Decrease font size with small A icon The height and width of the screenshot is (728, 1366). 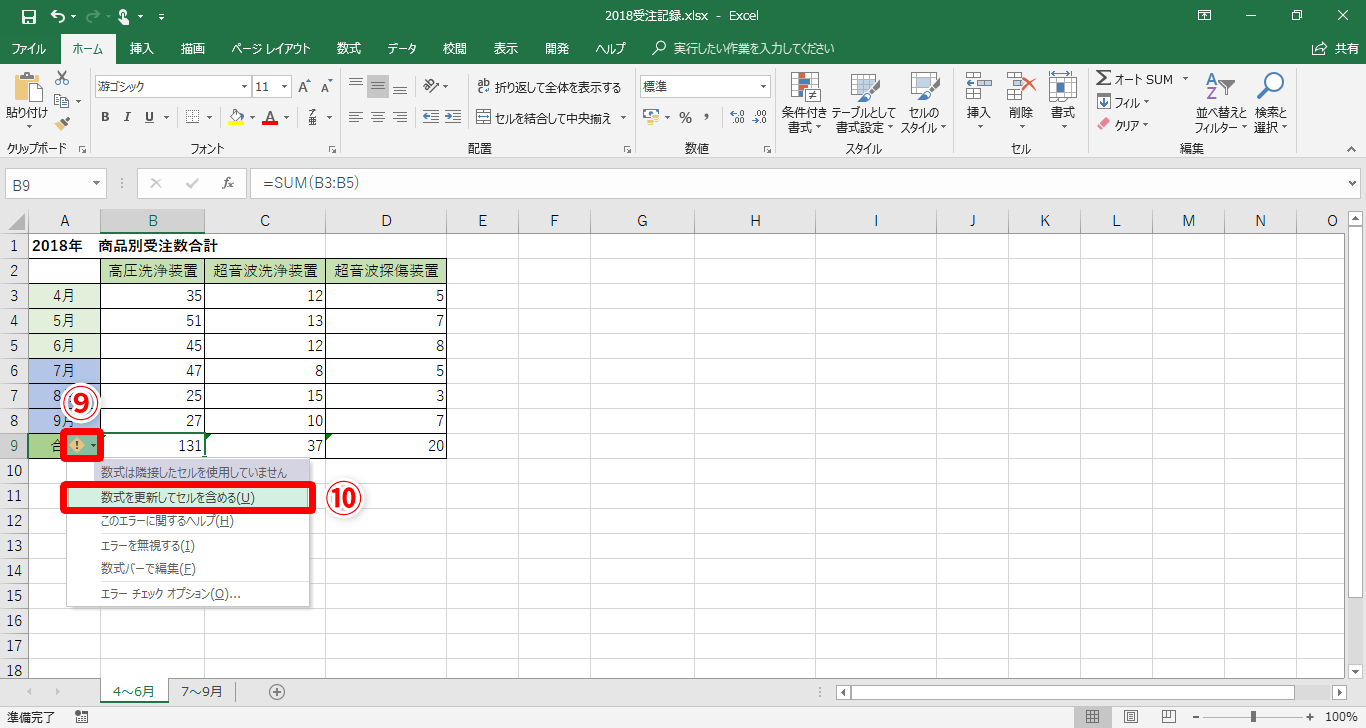coord(327,87)
